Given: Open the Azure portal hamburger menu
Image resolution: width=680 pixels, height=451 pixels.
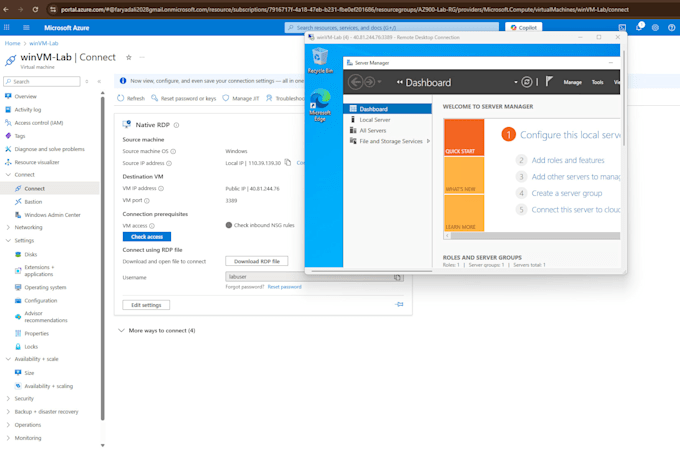Looking at the screenshot, I should [26, 28].
